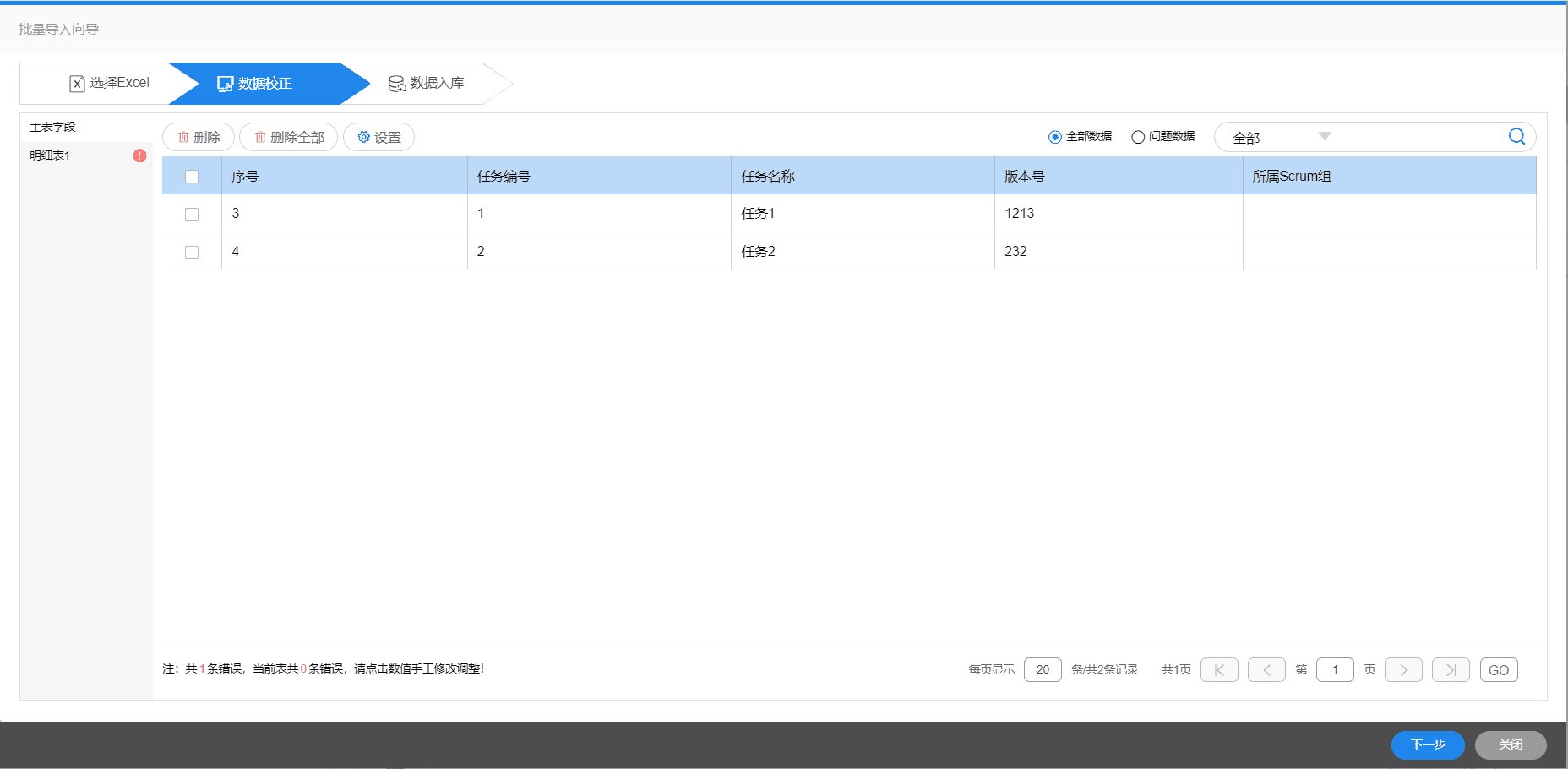
Task: Click the GO pagination button
Action: pos(1499,670)
